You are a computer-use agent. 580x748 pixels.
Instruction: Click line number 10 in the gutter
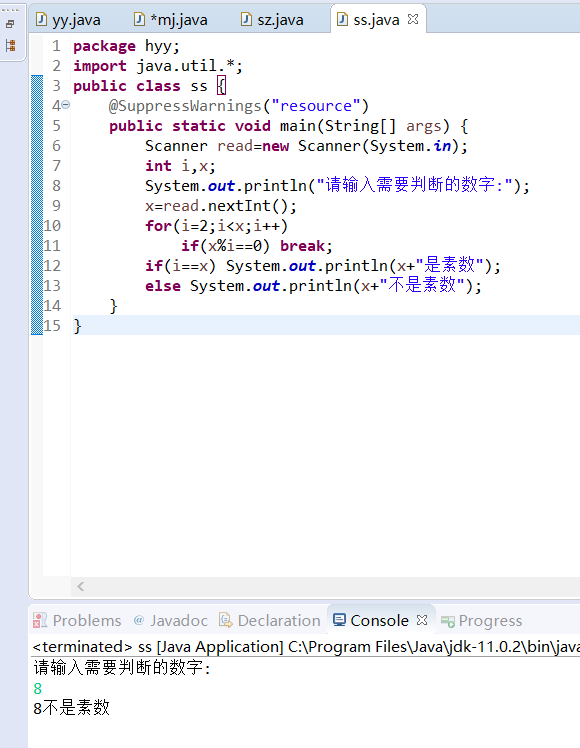(x=52, y=226)
